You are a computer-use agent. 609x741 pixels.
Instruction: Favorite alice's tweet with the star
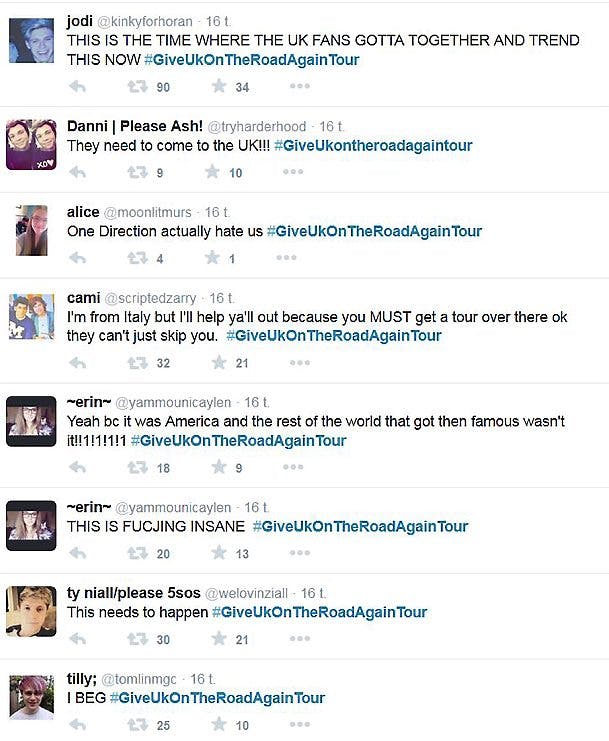click(212, 258)
